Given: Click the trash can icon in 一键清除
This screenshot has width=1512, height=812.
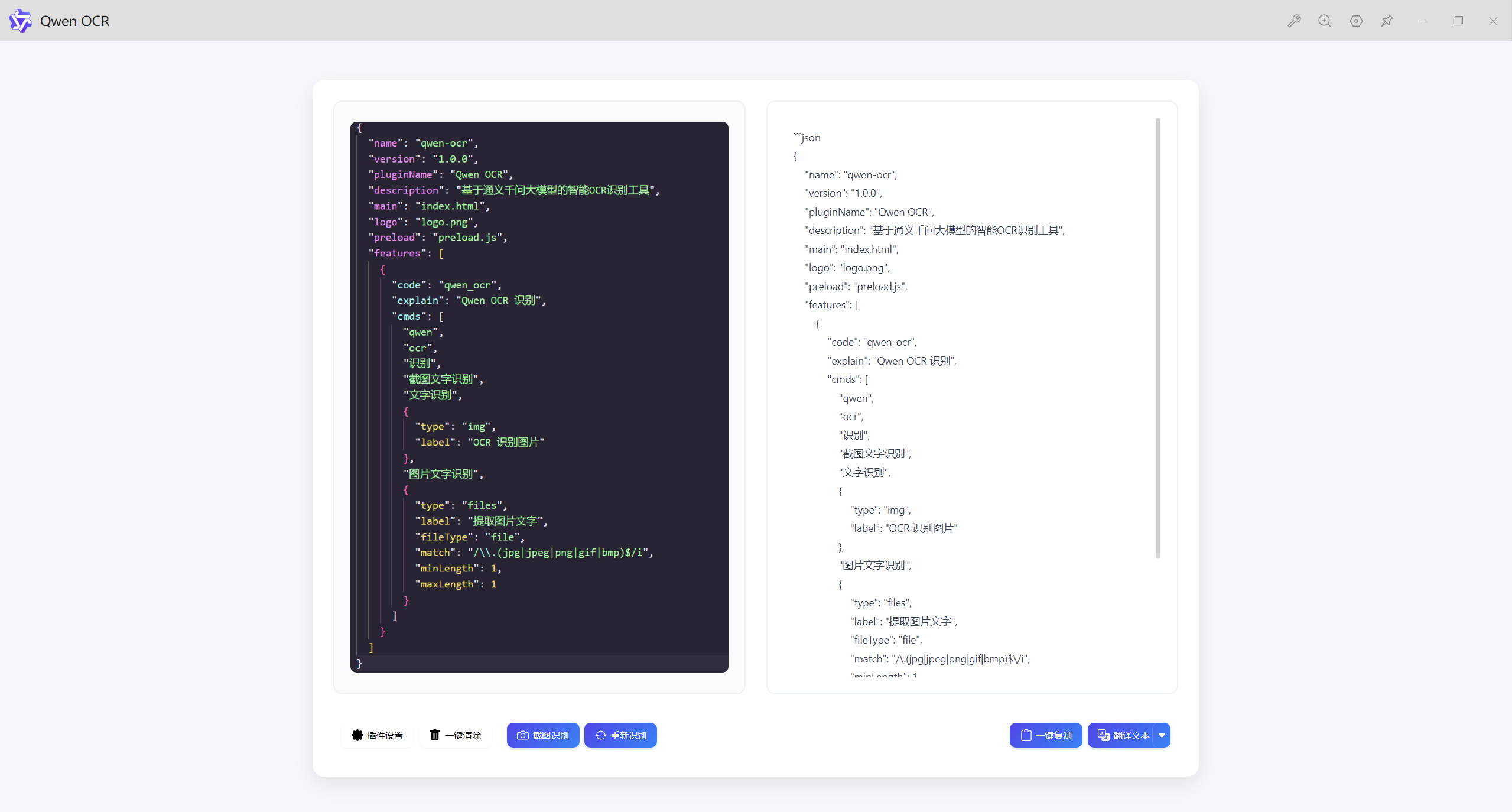Looking at the screenshot, I should coord(435,735).
